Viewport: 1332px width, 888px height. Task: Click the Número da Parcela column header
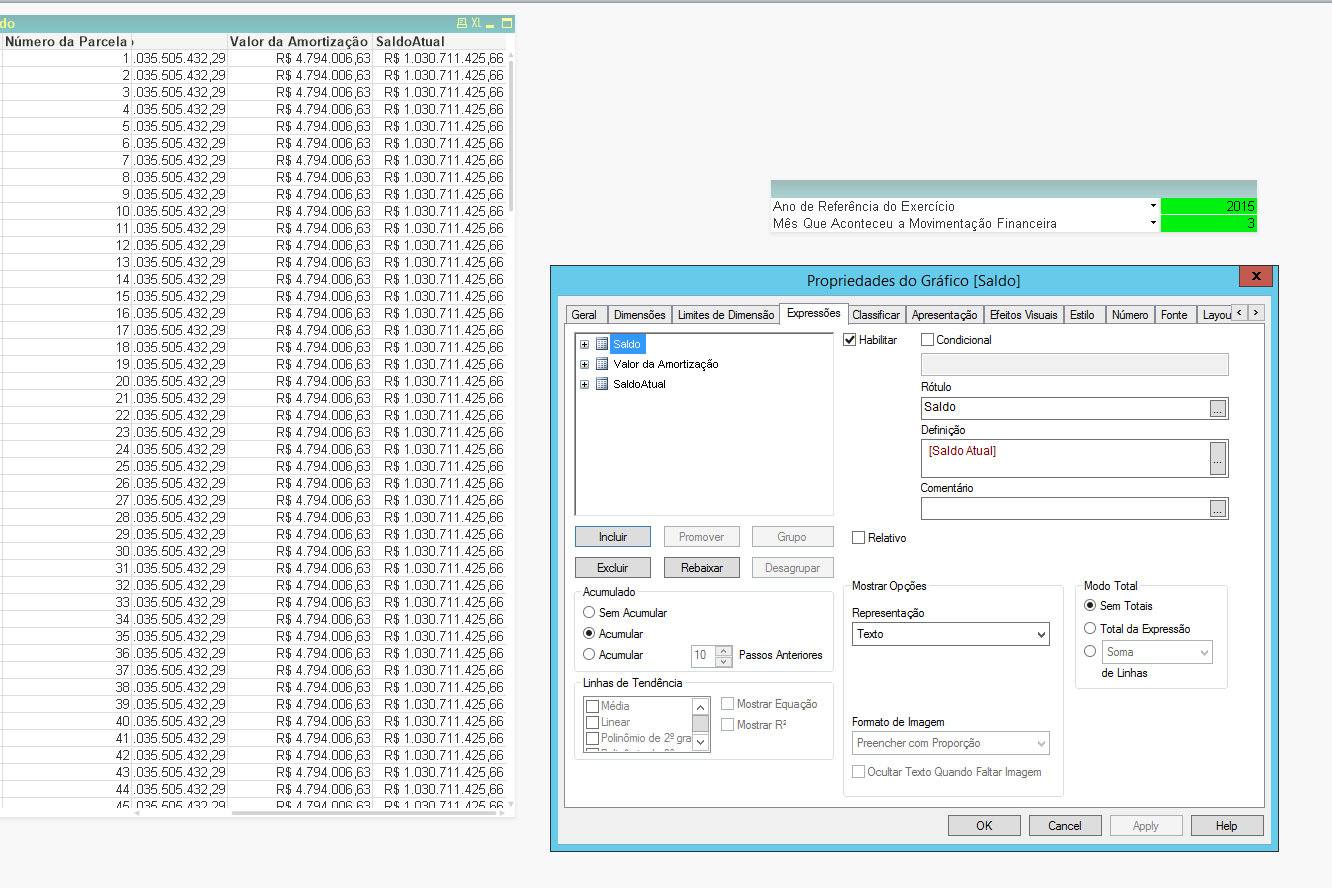pos(67,42)
